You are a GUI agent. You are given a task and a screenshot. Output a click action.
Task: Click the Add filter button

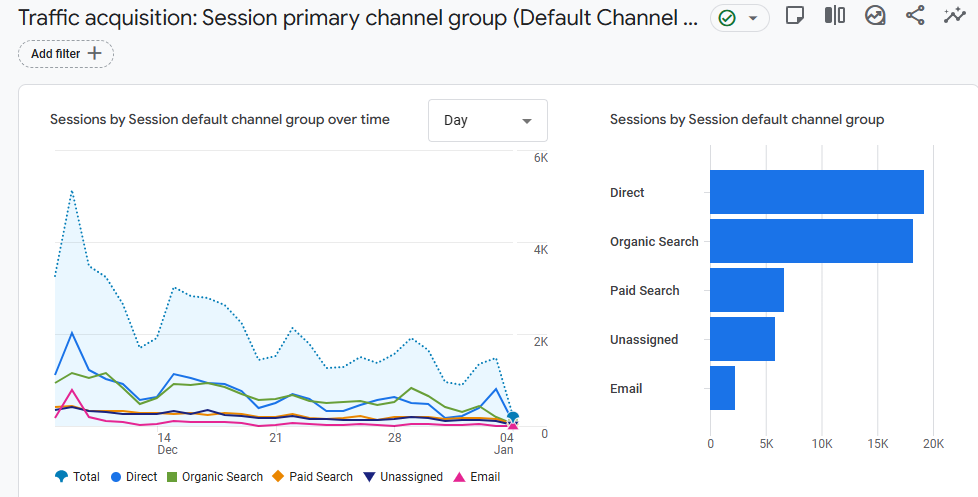pyautogui.click(x=66, y=54)
